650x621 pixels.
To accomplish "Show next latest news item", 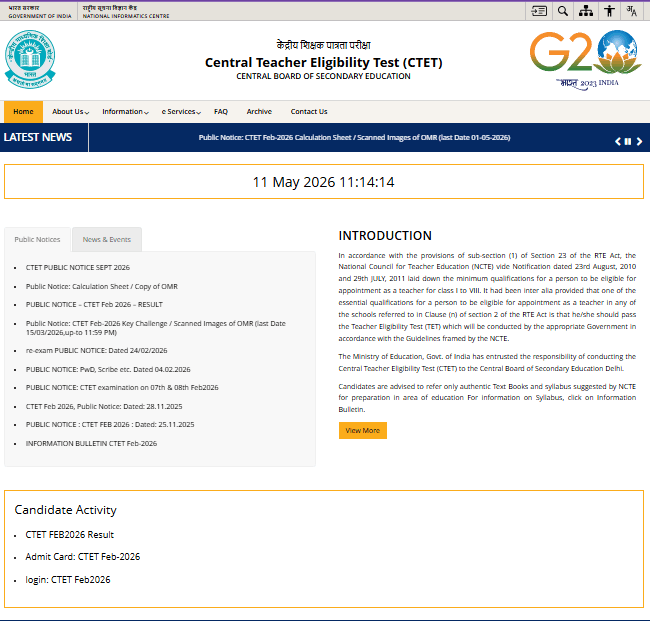I will [x=639, y=141].
